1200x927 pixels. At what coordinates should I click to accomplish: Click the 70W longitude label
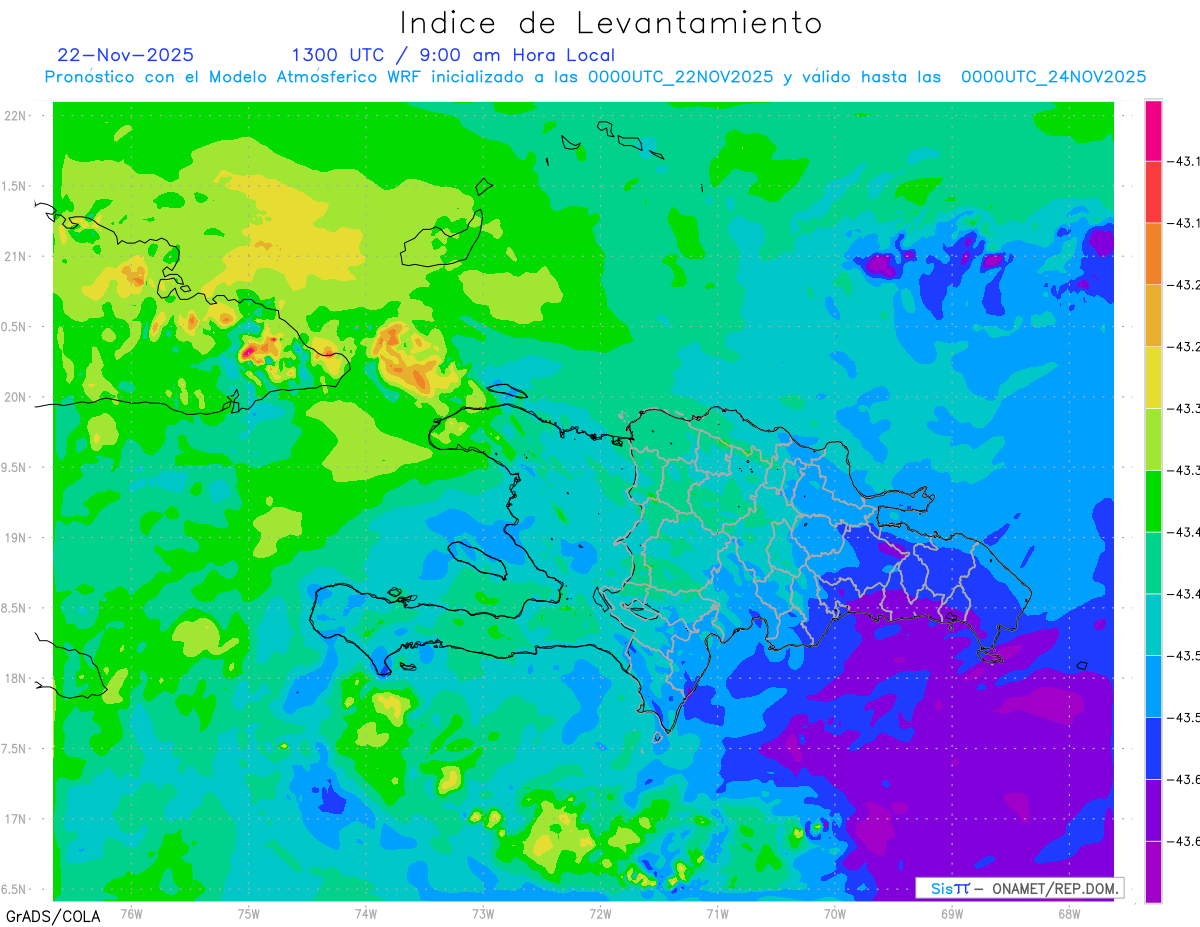(x=834, y=913)
